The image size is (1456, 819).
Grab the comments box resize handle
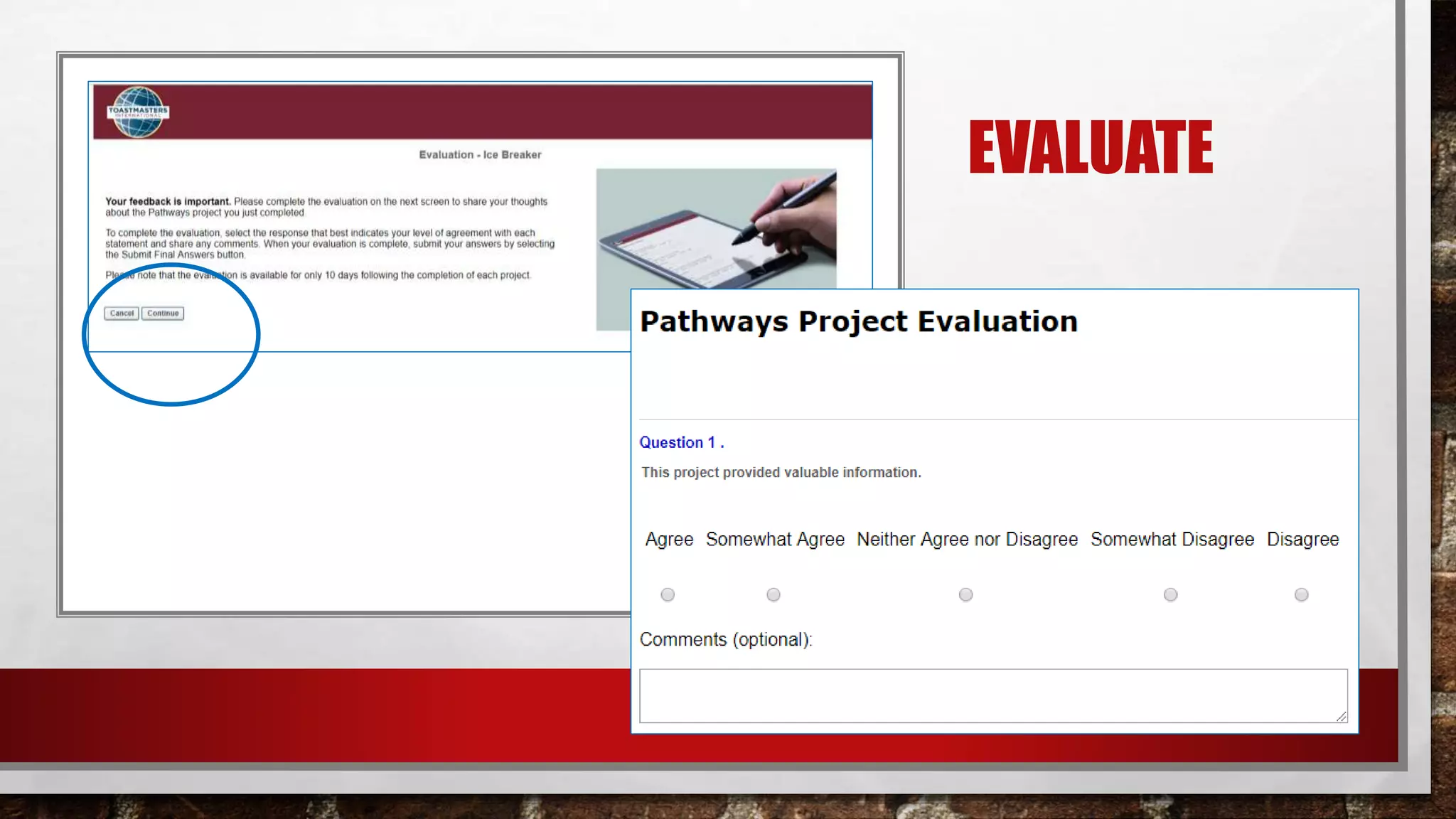tap(1341, 717)
